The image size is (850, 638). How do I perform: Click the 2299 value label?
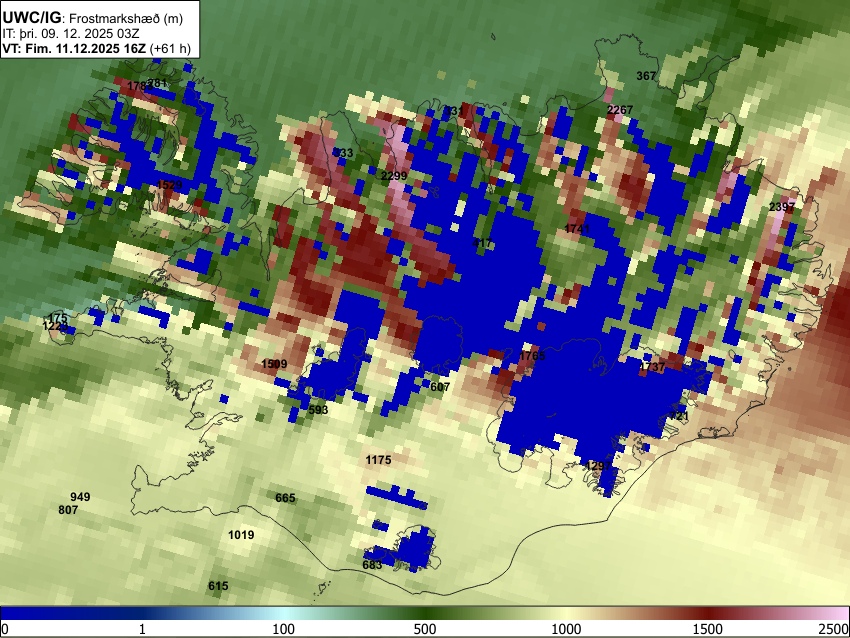click(394, 176)
